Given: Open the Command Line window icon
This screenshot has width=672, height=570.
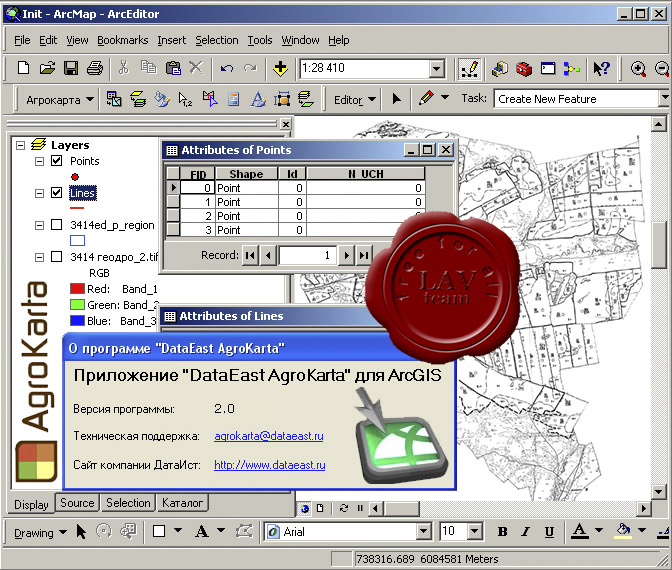Looking at the screenshot, I should 548,69.
